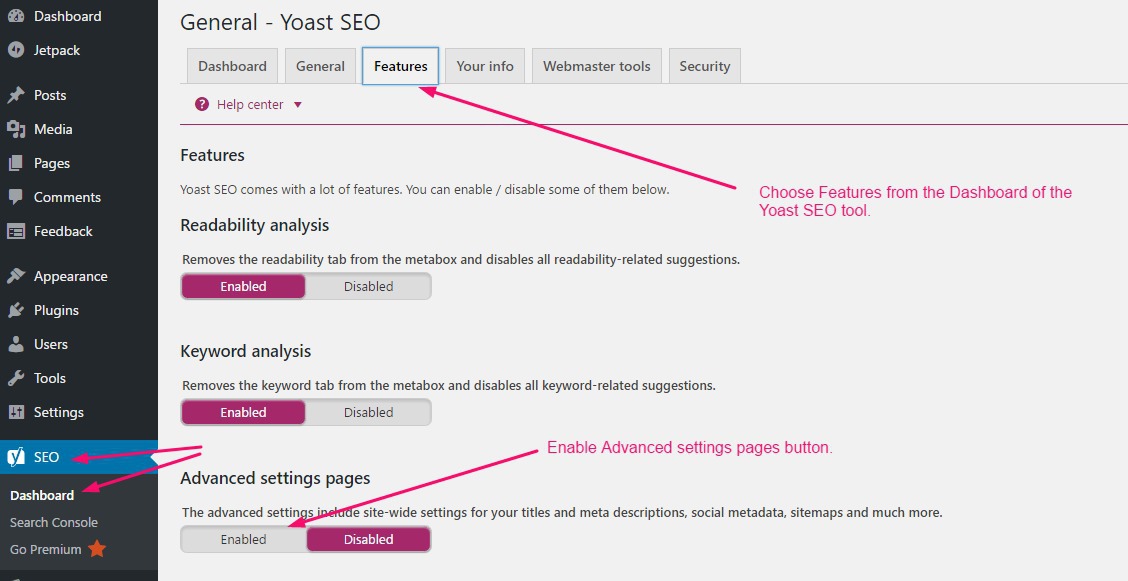Click the Posts pushpin icon
The width and height of the screenshot is (1128, 581).
click(16, 95)
